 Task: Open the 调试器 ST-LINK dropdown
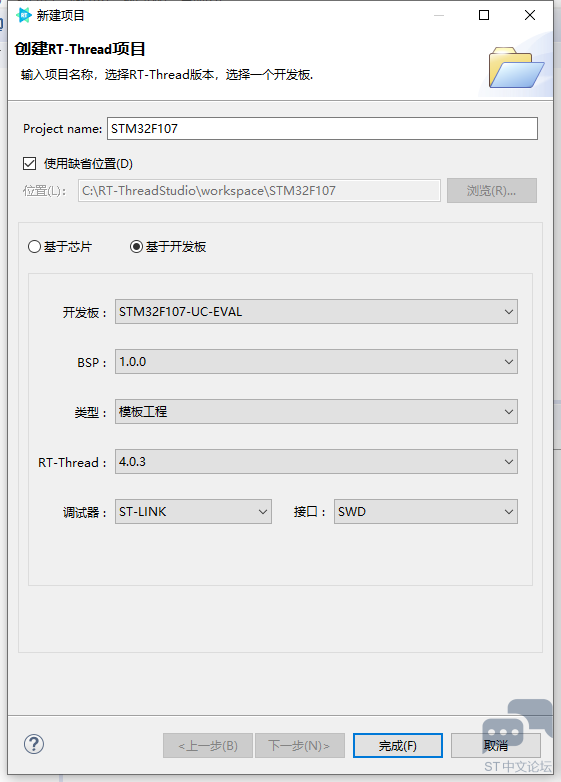193,511
